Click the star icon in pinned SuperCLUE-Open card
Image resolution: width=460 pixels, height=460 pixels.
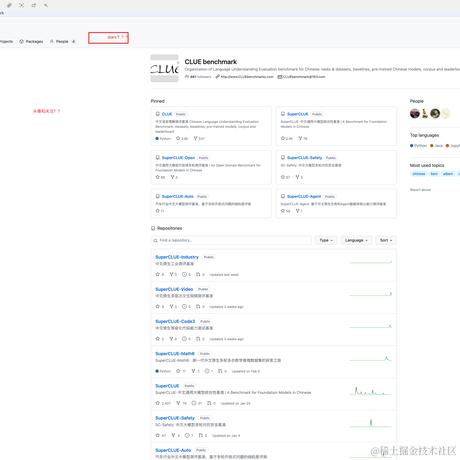(157, 177)
